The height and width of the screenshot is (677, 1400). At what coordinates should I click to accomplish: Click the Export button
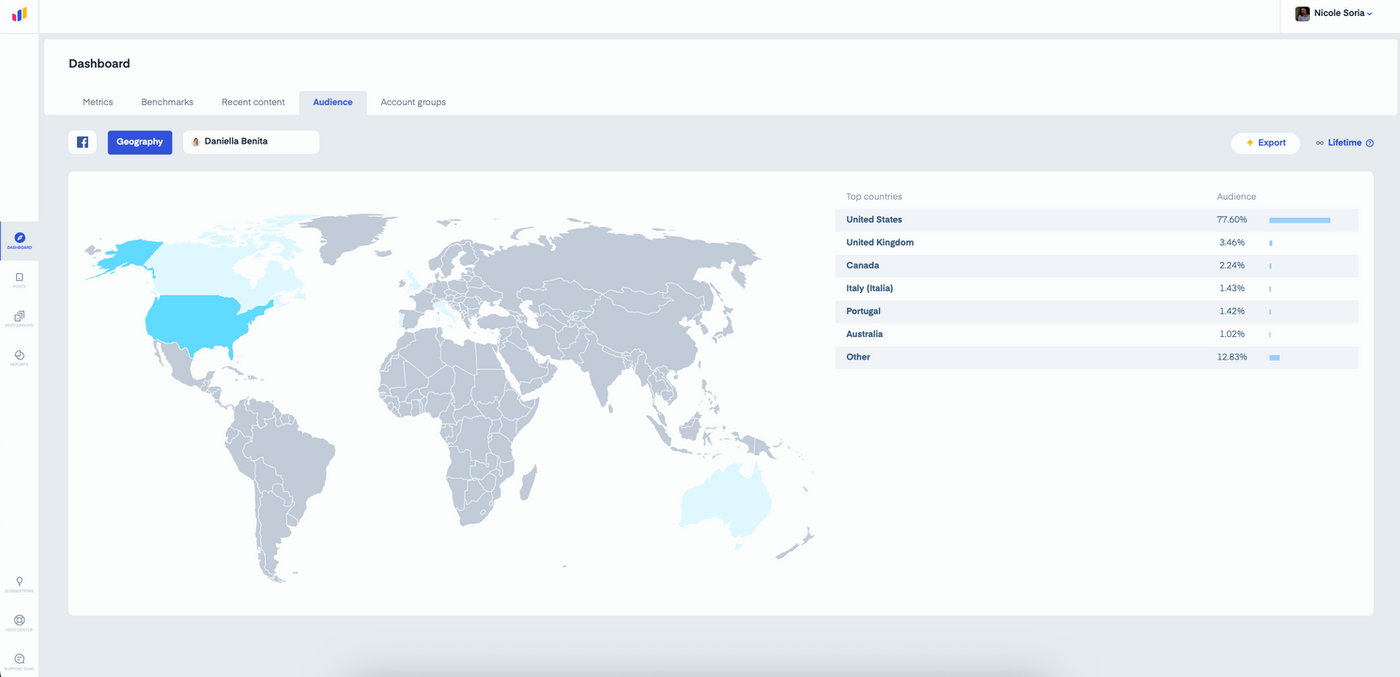pyautogui.click(x=1265, y=143)
